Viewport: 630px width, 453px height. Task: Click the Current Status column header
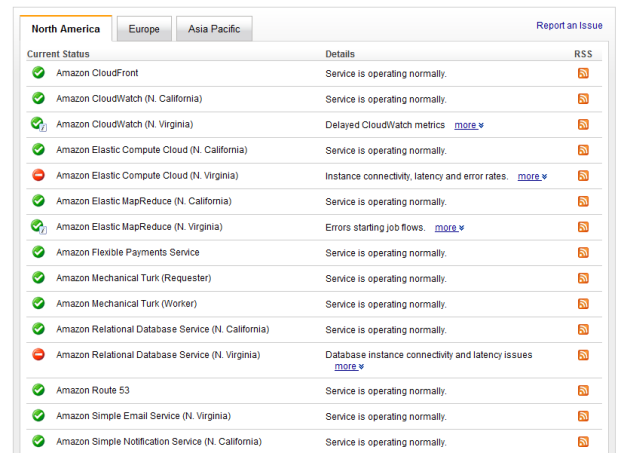pyautogui.click(x=58, y=54)
